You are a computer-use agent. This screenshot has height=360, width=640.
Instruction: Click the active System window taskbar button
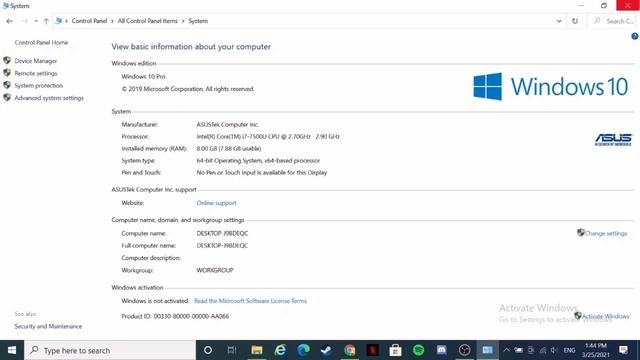pyautogui.click(x=487, y=350)
